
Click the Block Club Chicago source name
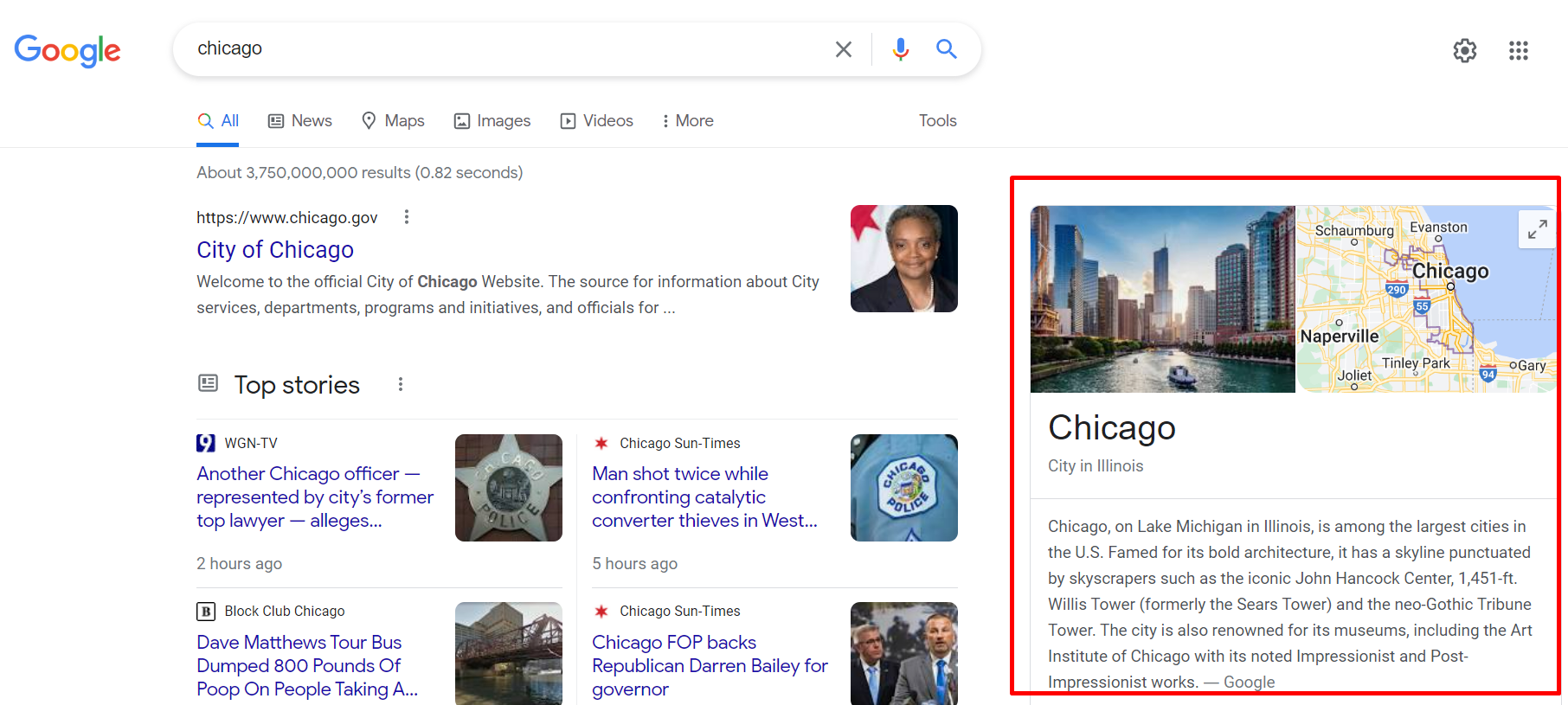point(285,612)
